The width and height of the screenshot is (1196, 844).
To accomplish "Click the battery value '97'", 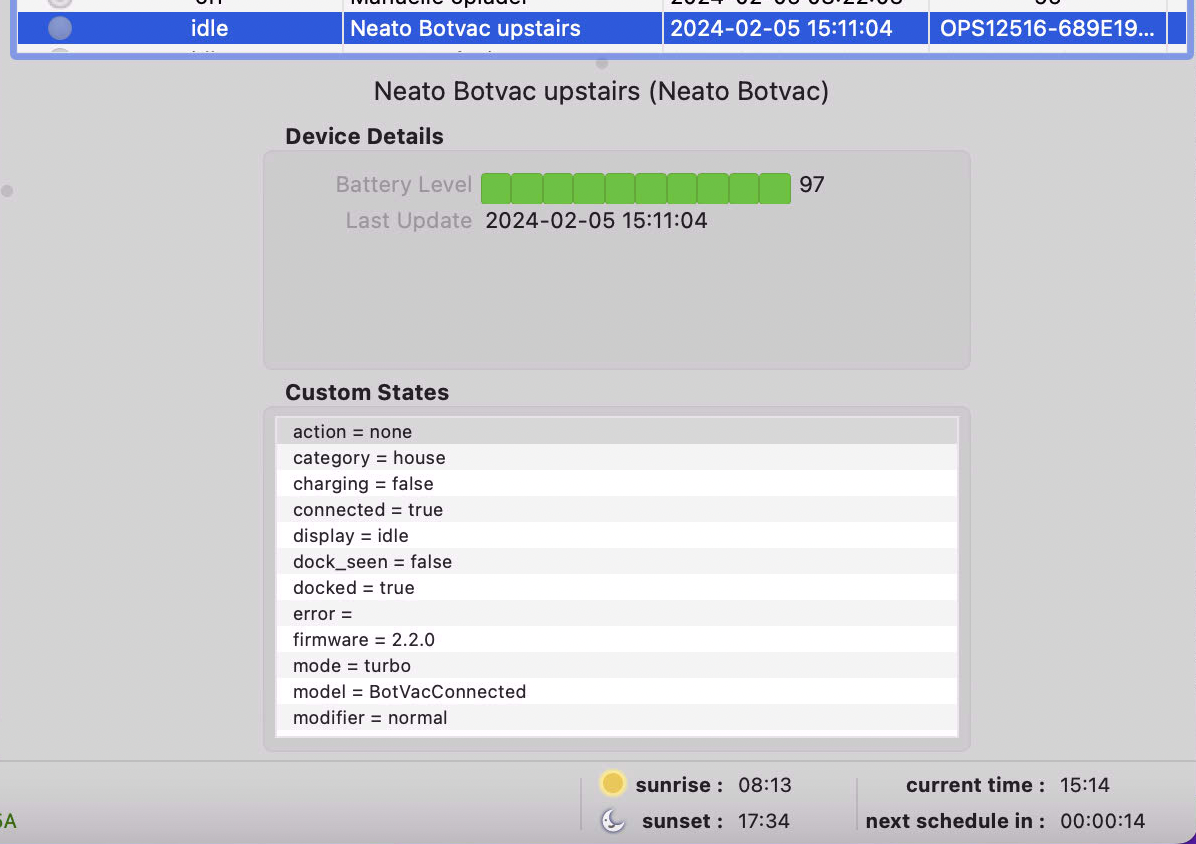I will click(812, 185).
